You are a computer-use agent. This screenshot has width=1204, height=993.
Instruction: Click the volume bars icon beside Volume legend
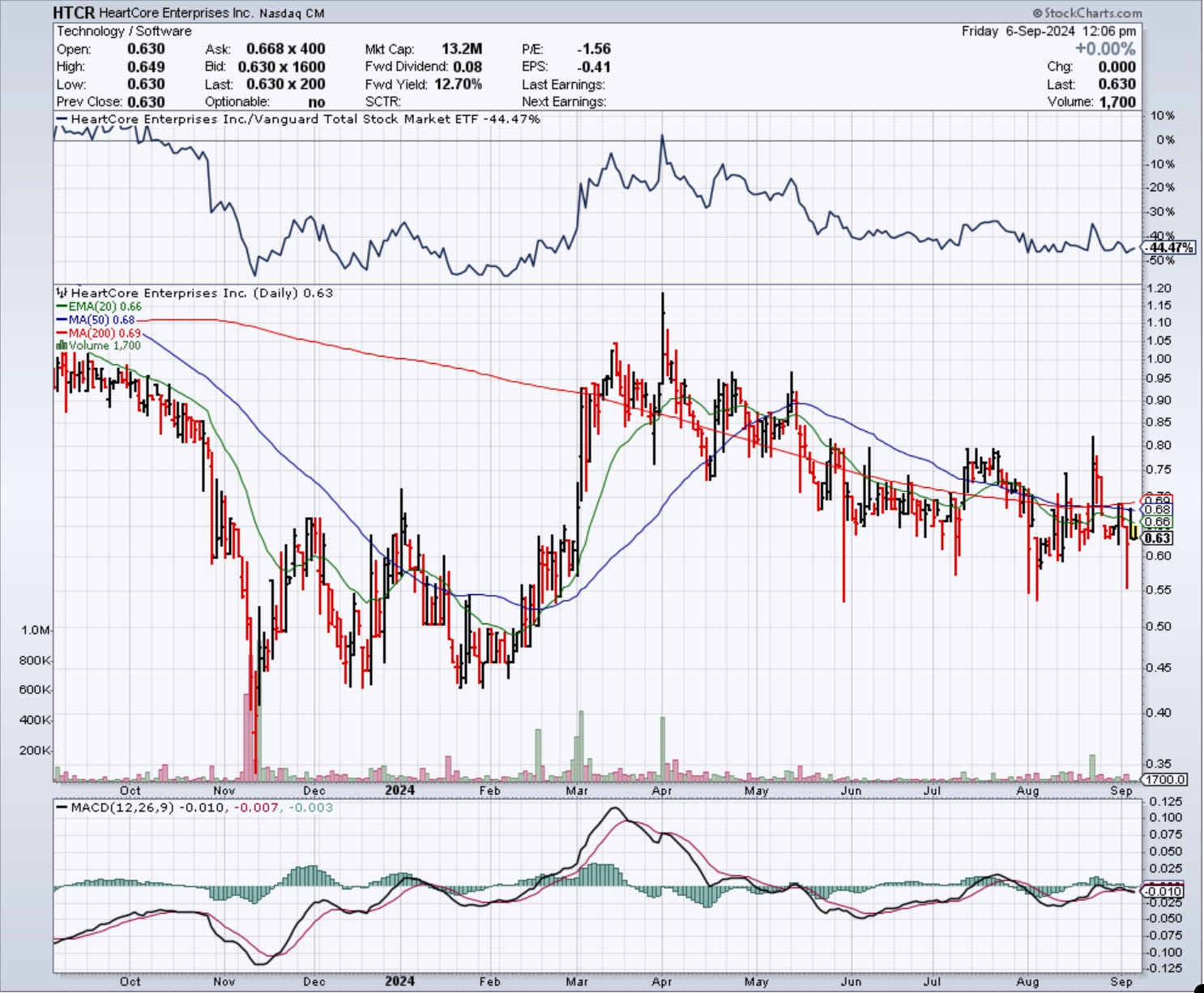coord(62,345)
